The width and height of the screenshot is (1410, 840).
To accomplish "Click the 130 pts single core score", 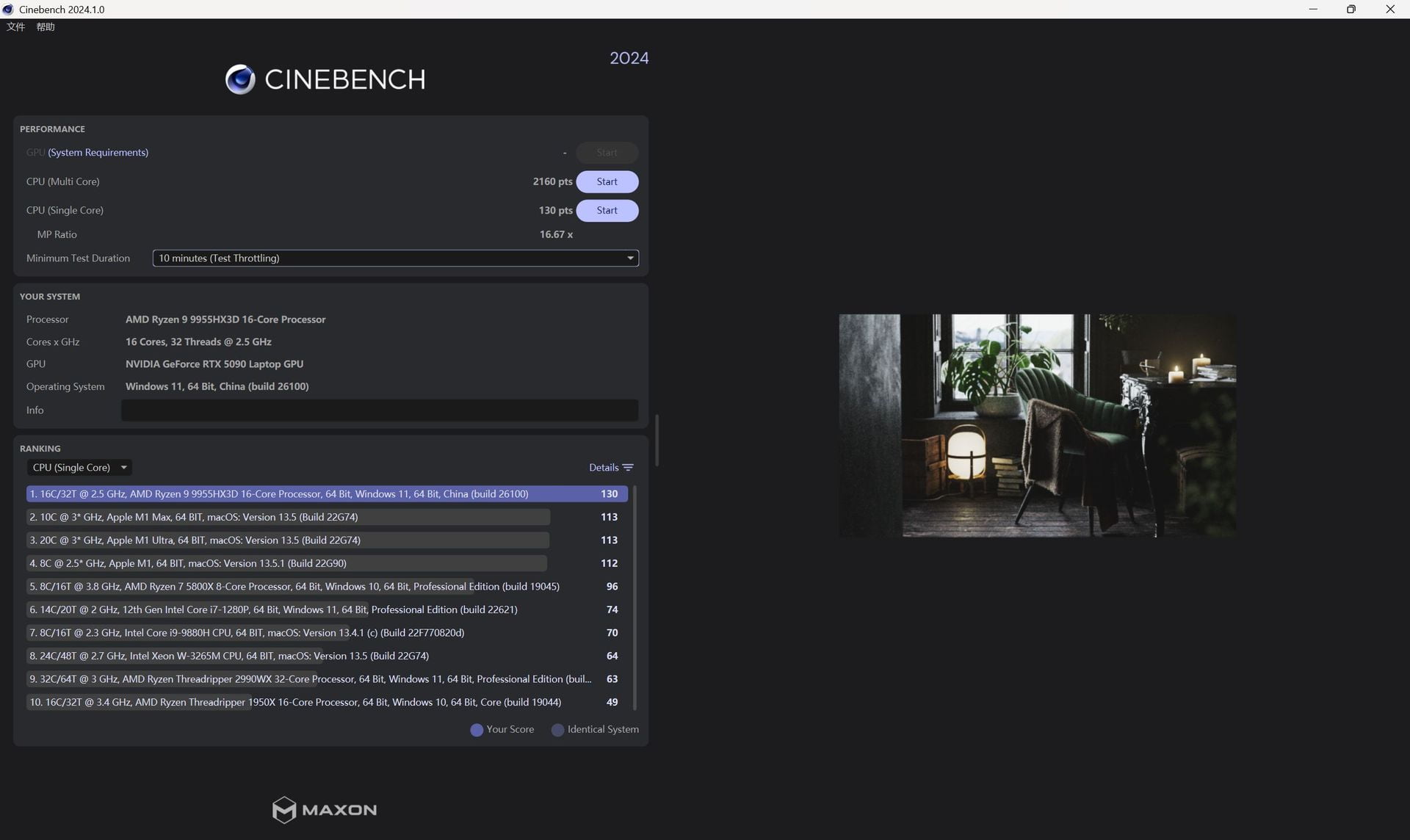I will [x=555, y=210].
